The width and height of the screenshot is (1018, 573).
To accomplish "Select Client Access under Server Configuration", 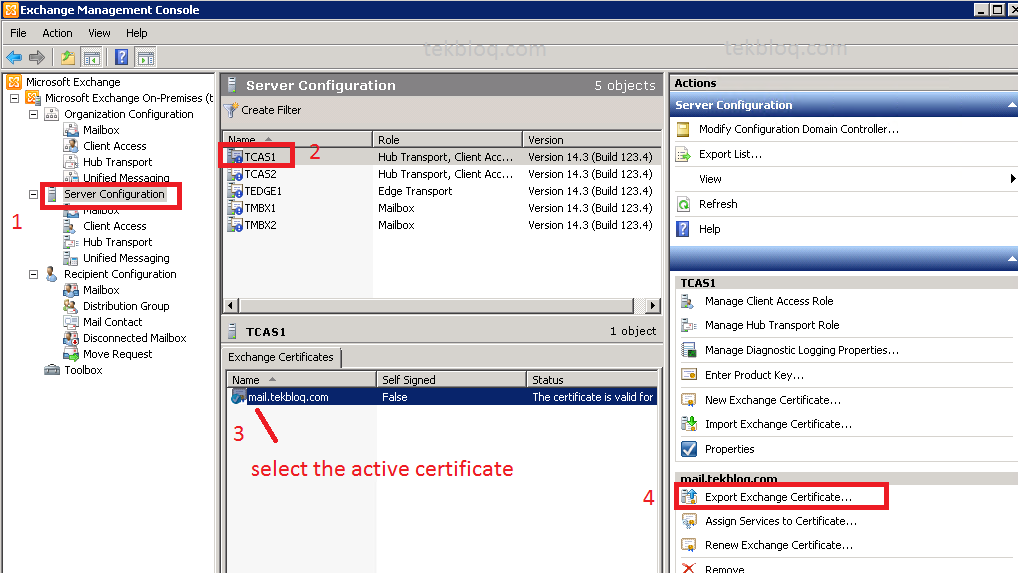I will (x=115, y=226).
